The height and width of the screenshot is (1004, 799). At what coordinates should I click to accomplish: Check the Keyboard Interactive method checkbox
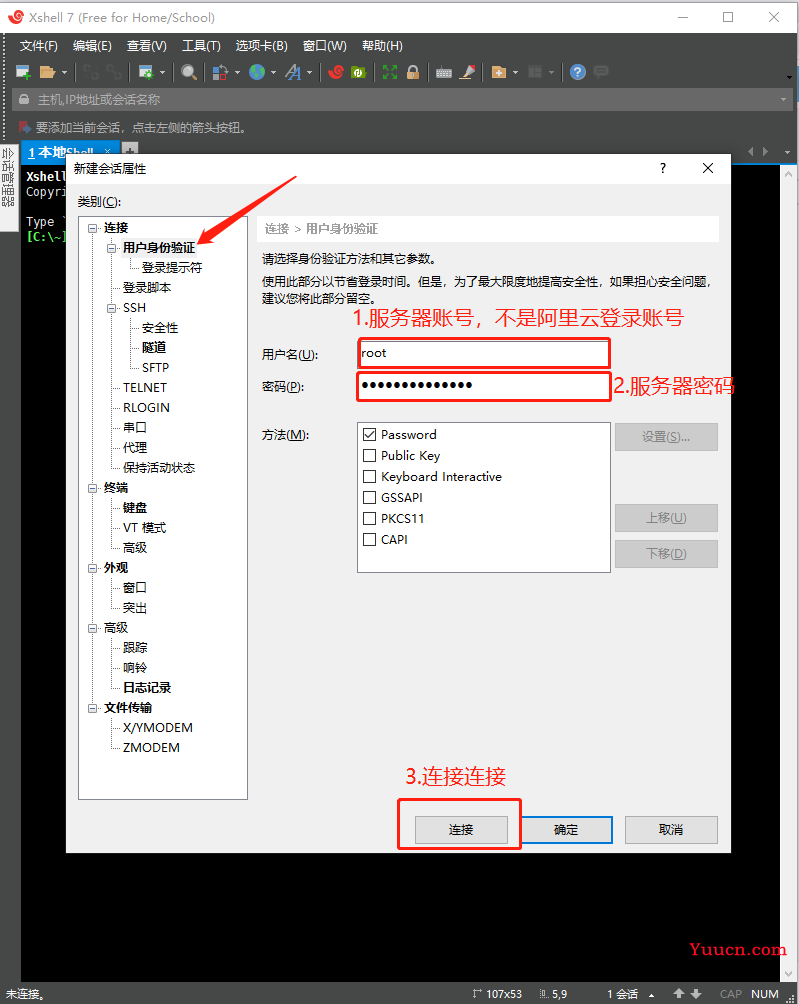point(369,476)
